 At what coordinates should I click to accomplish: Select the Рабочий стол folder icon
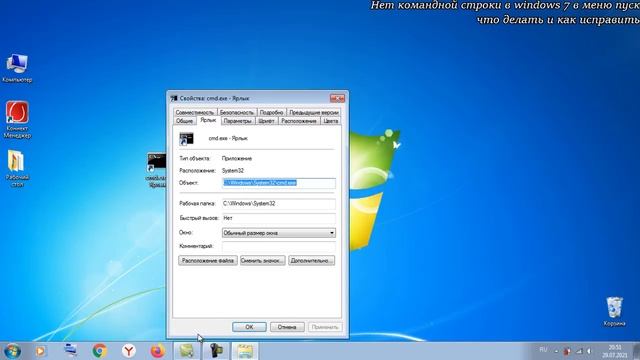[x=17, y=168]
